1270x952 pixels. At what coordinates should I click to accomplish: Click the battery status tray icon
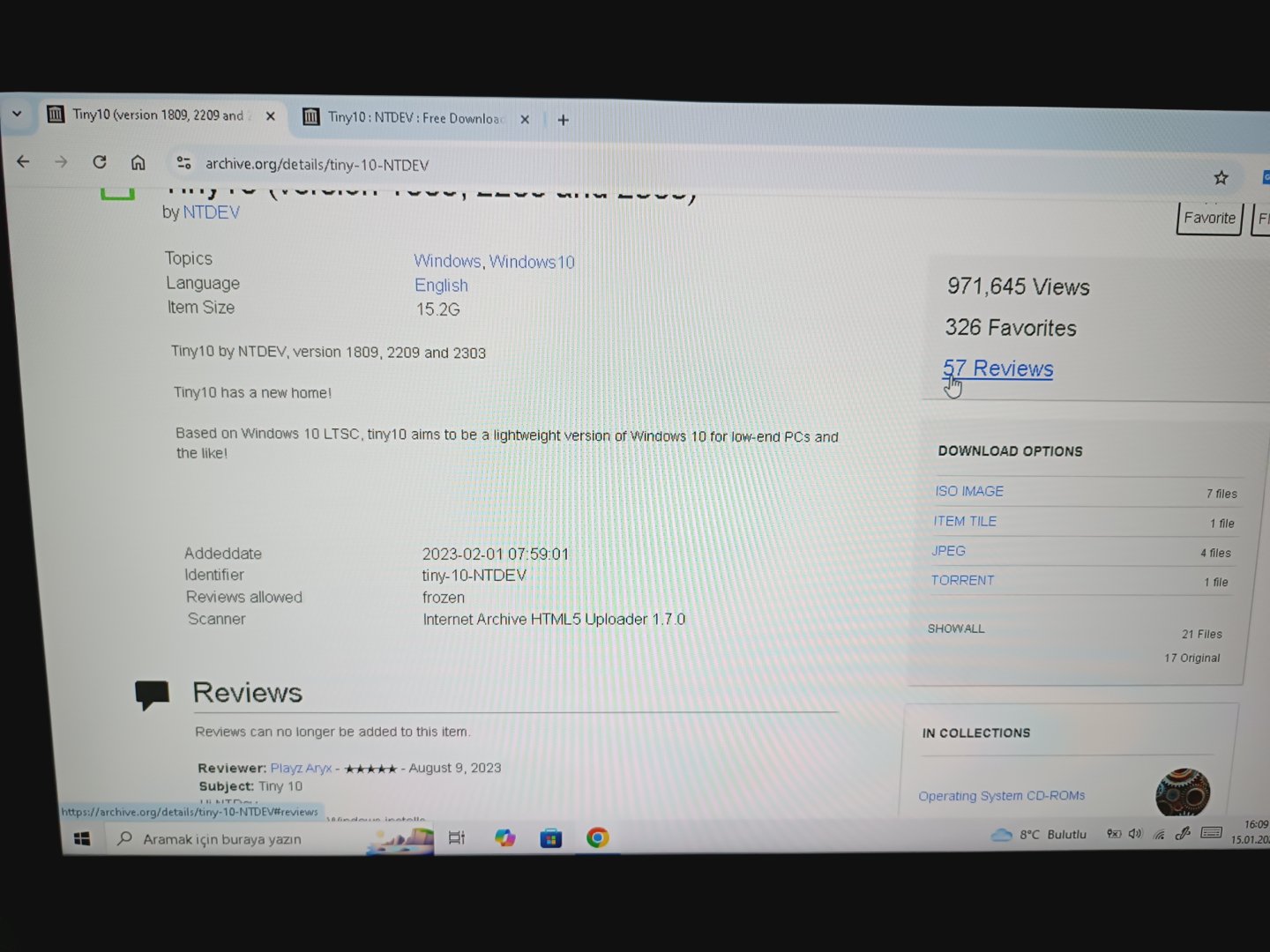pyautogui.click(x=1114, y=834)
